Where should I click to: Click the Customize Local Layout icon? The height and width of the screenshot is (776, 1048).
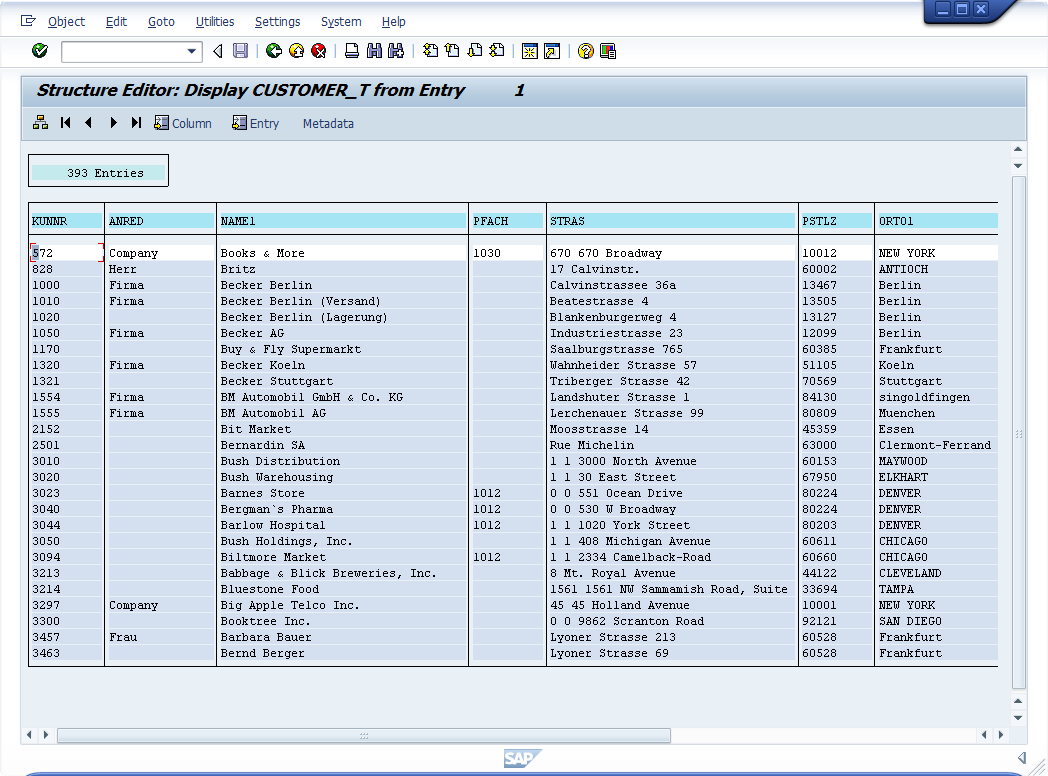tap(608, 51)
